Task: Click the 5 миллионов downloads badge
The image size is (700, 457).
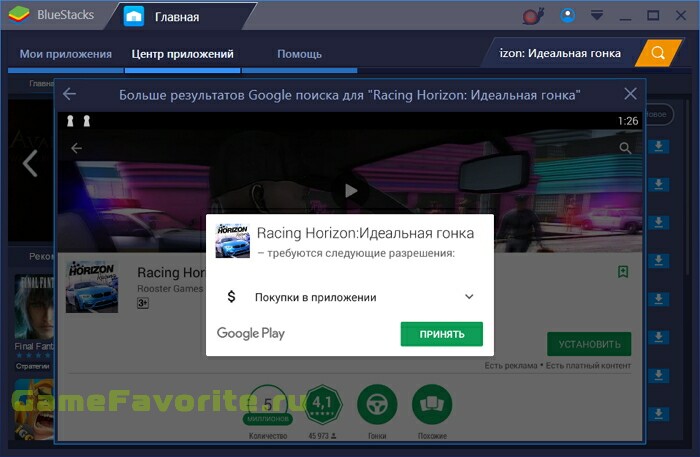Action: [x=268, y=405]
